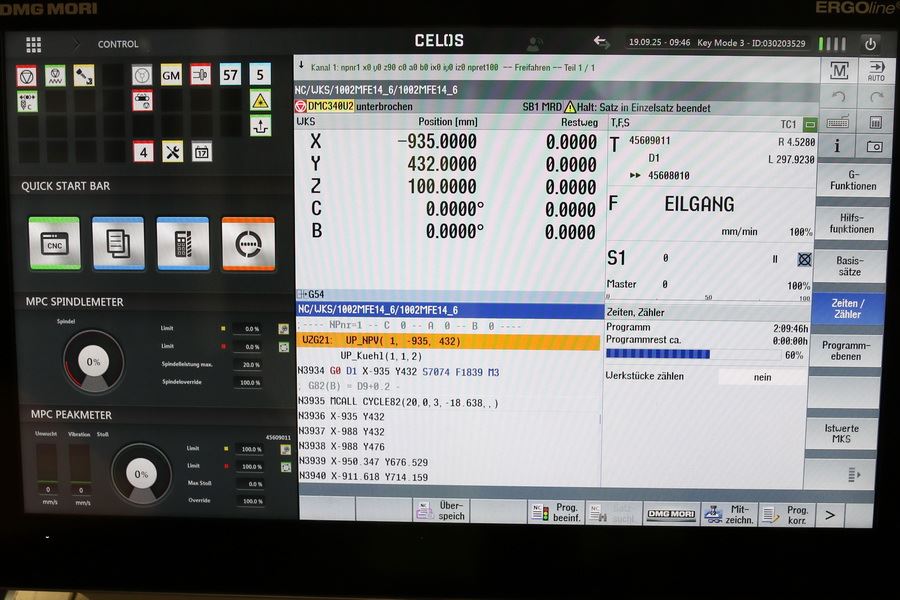This screenshot has height=600, width=900.
Task: Take a screenshot with the camera icon
Action: [875, 147]
